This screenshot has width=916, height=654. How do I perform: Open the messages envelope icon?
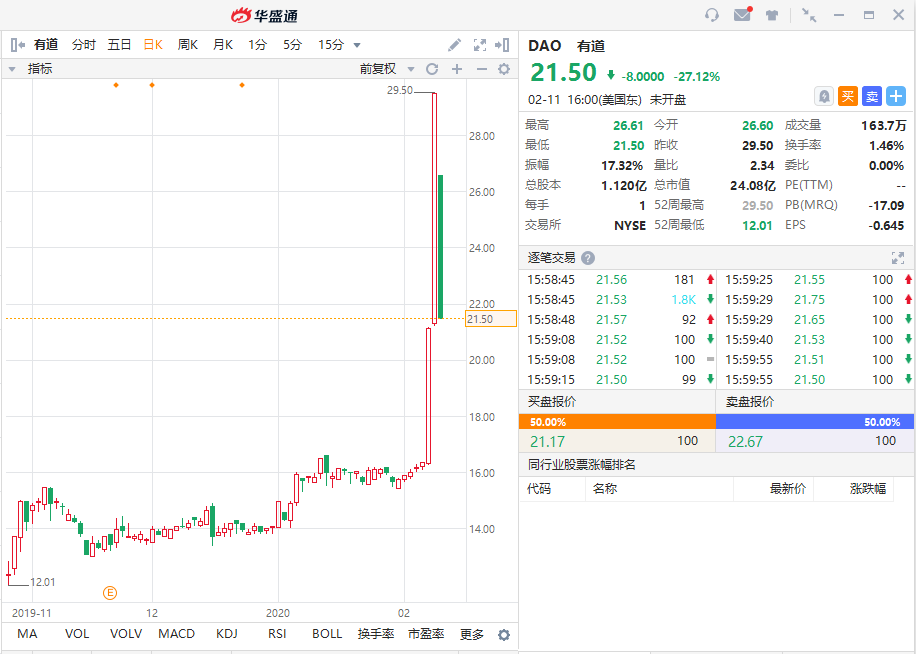click(742, 15)
